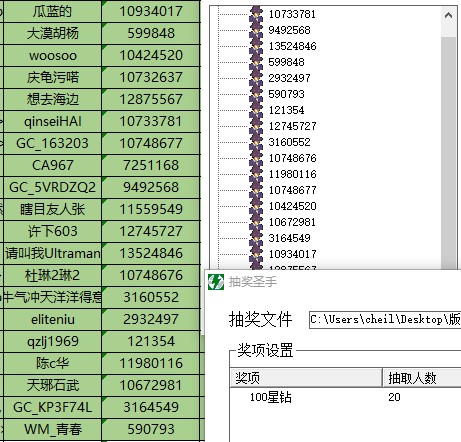Click the user icon beside 3164549 in list
The width and height of the screenshot is (461, 442).
click(x=256, y=238)
